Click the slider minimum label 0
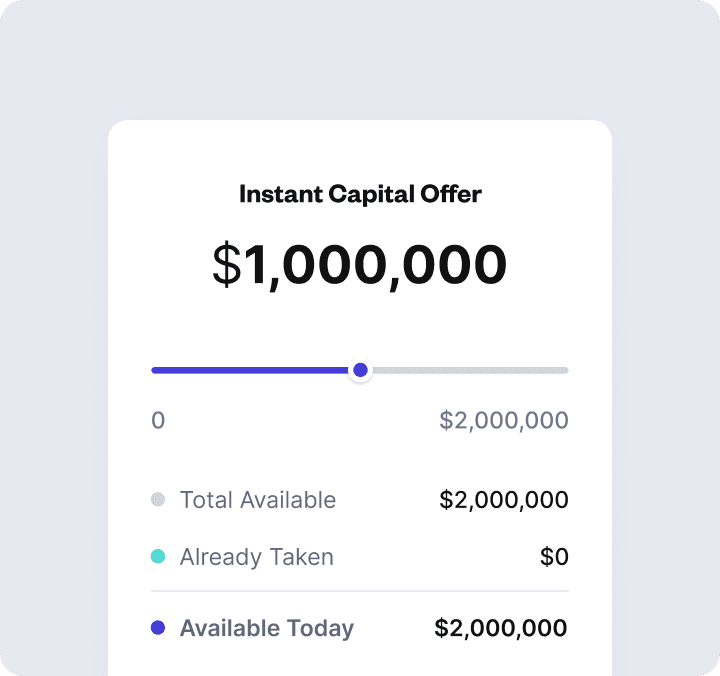This screenshot has height=676, width=720. (158, 421)
